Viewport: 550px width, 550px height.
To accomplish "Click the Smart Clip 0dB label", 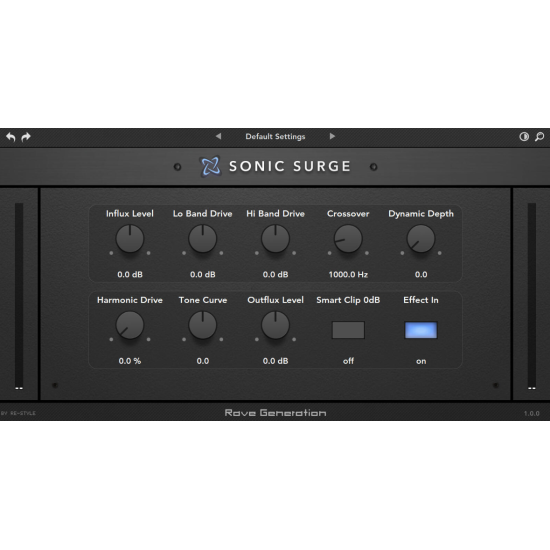I will point(348,300).
